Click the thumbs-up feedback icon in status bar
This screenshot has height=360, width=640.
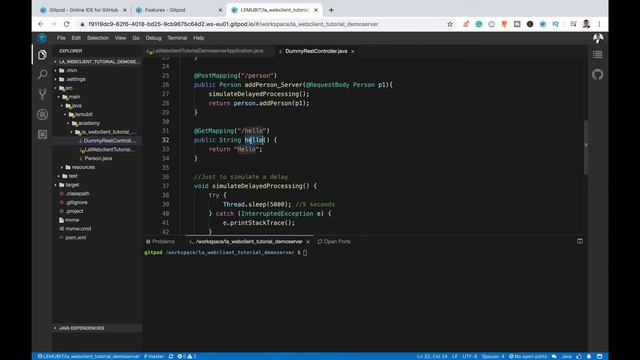[579, 356]
